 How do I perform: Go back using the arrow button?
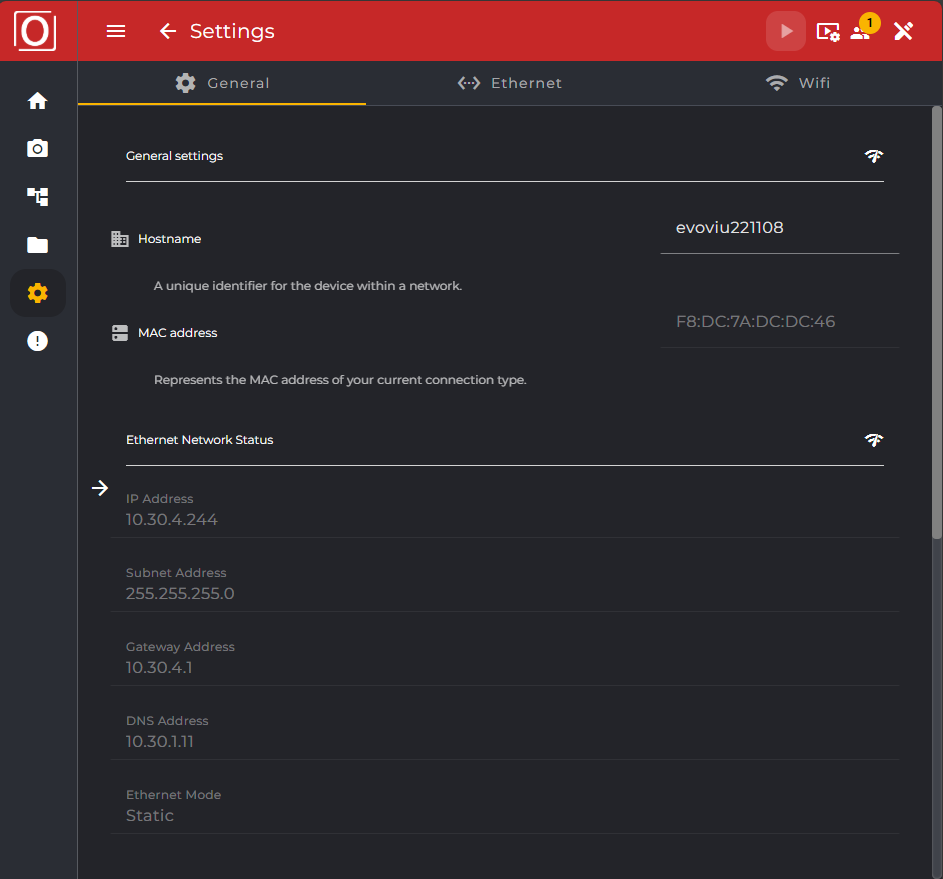point(167,31)
